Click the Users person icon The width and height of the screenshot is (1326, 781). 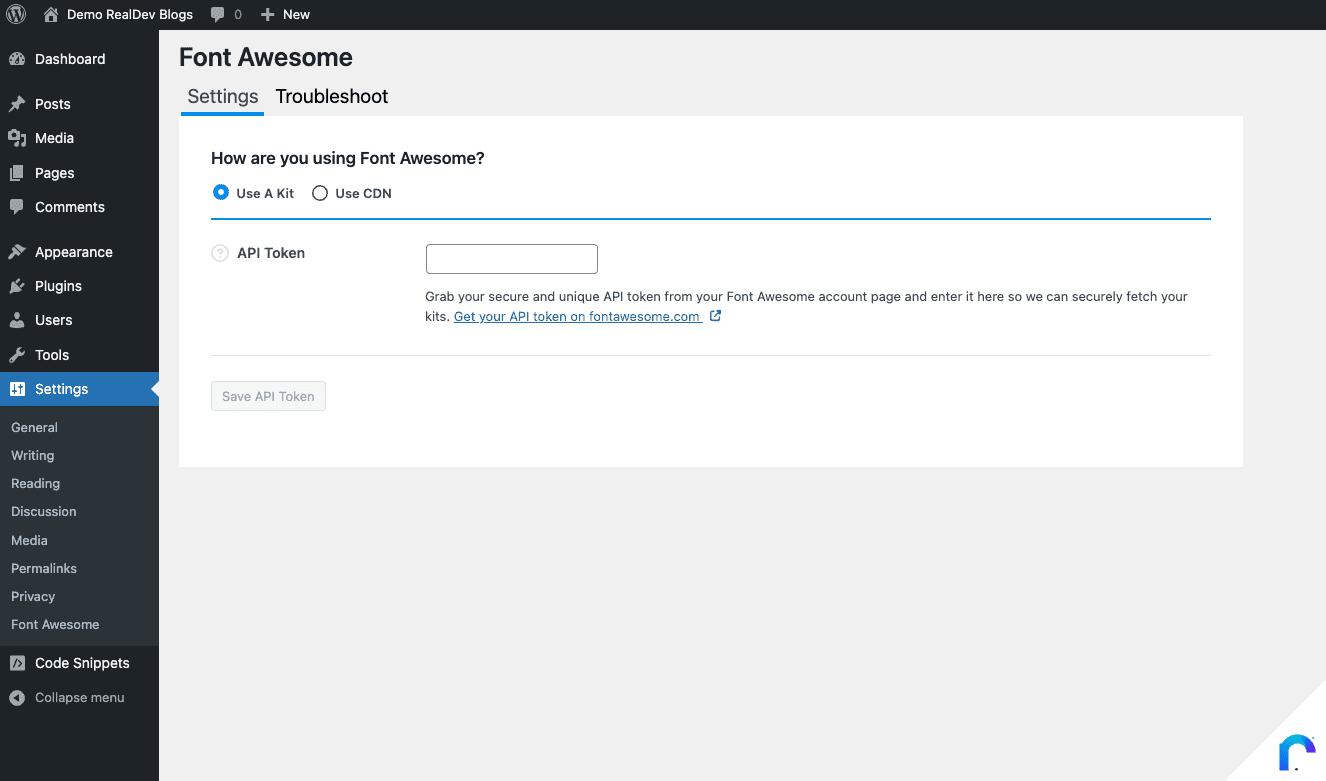tap(17, 320)
